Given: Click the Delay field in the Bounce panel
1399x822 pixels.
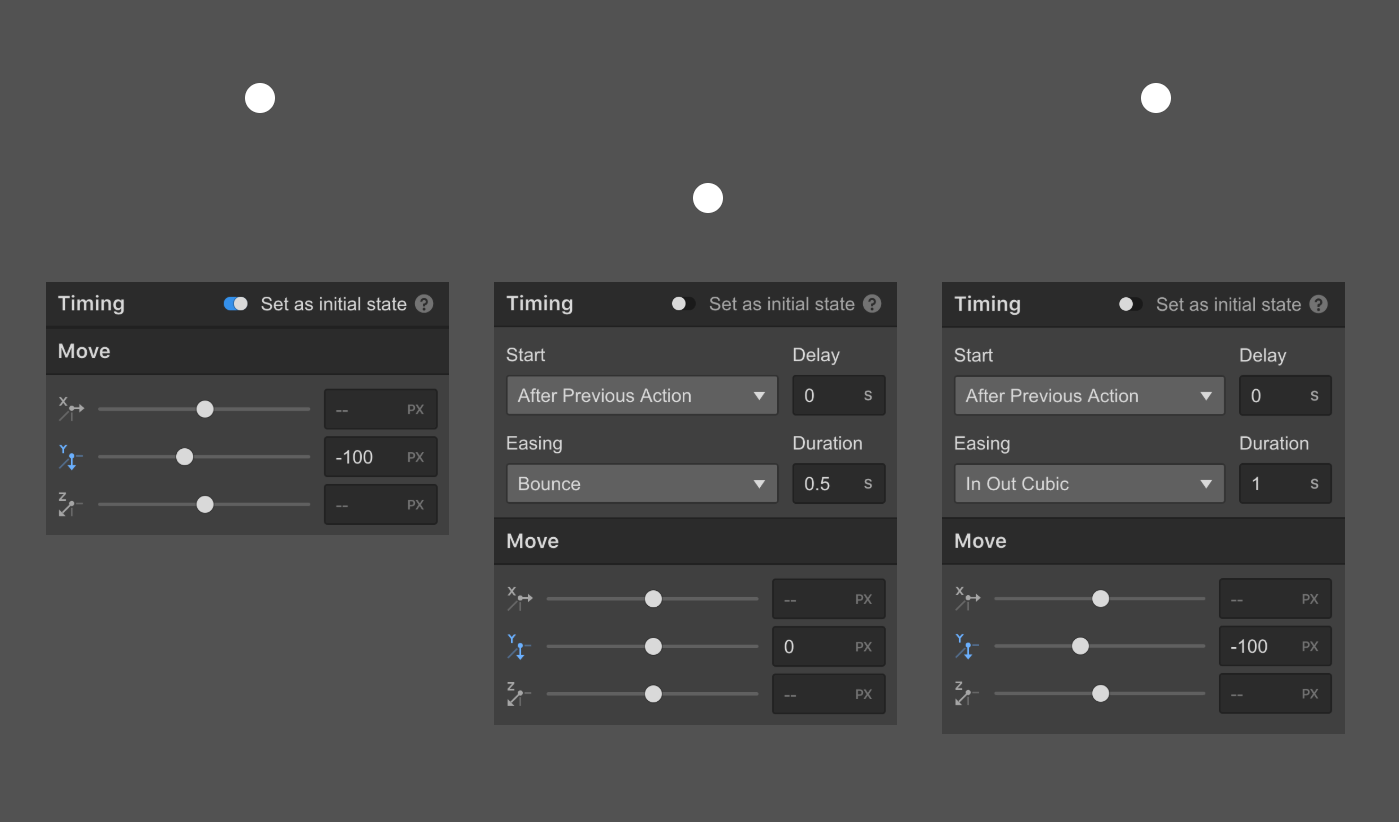Looking at the screenshot, I should pos(839,396).
